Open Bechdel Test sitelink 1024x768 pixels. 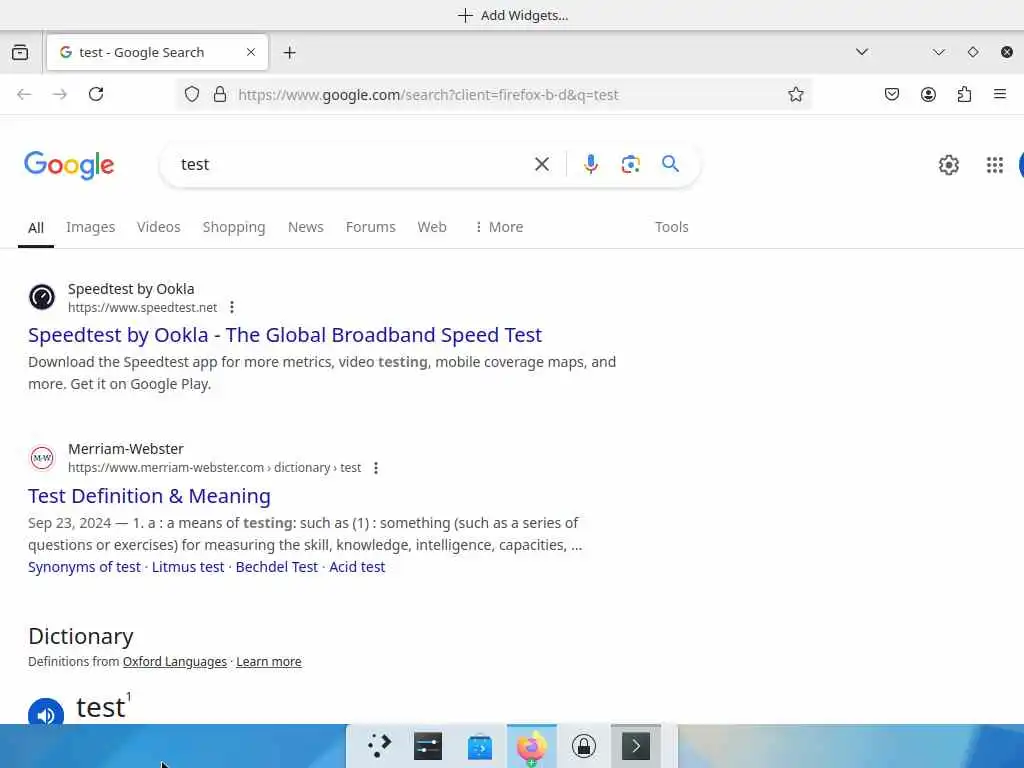(x=277, y=567)
